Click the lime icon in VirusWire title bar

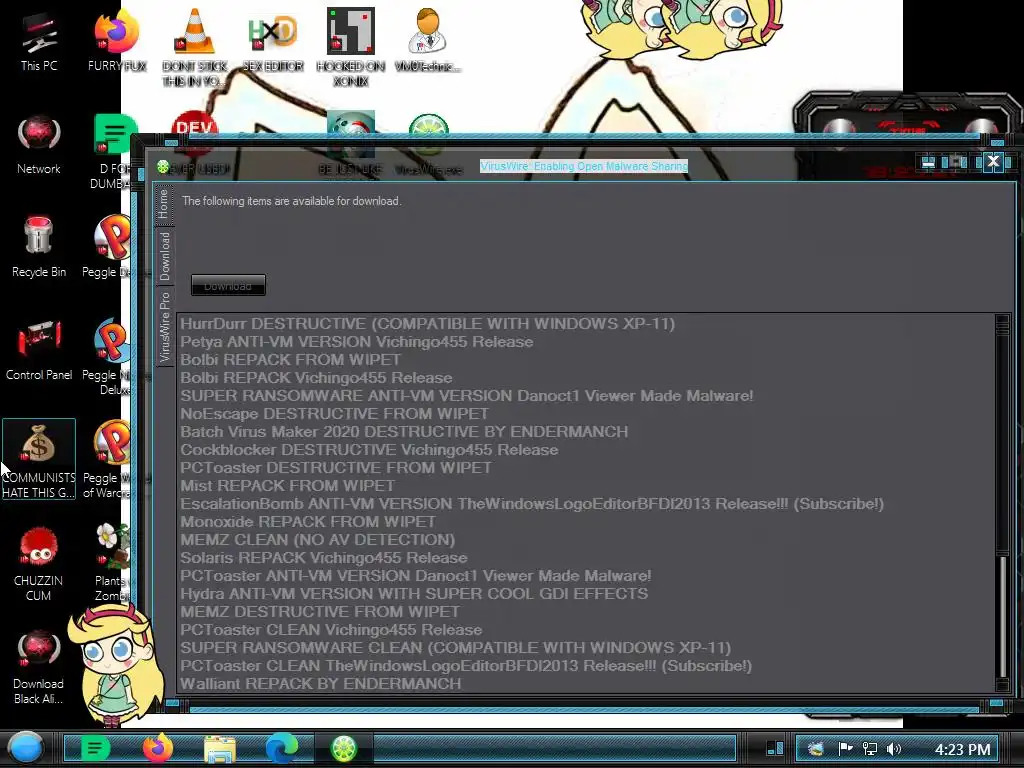163,167
